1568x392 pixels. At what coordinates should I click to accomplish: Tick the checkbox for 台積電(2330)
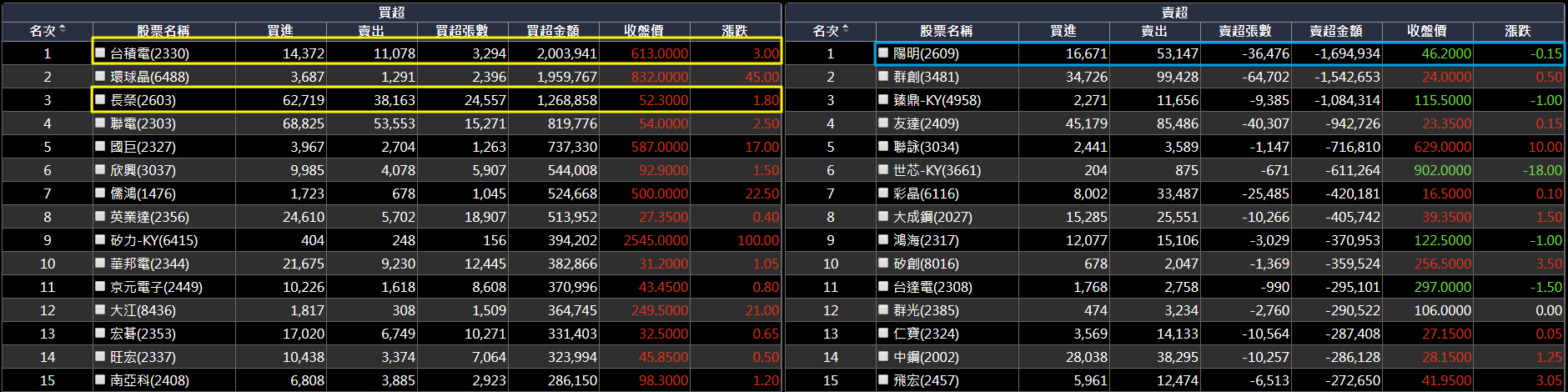(100, 53)
